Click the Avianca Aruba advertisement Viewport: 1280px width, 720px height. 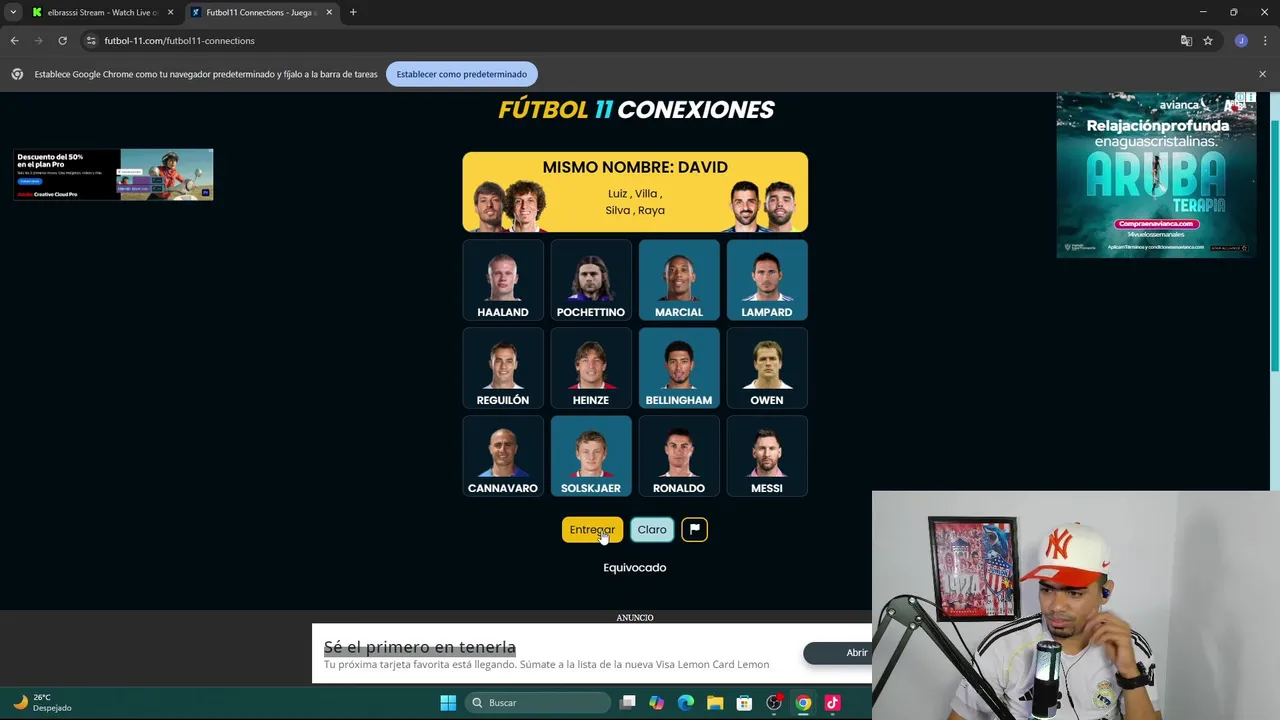1156,175
